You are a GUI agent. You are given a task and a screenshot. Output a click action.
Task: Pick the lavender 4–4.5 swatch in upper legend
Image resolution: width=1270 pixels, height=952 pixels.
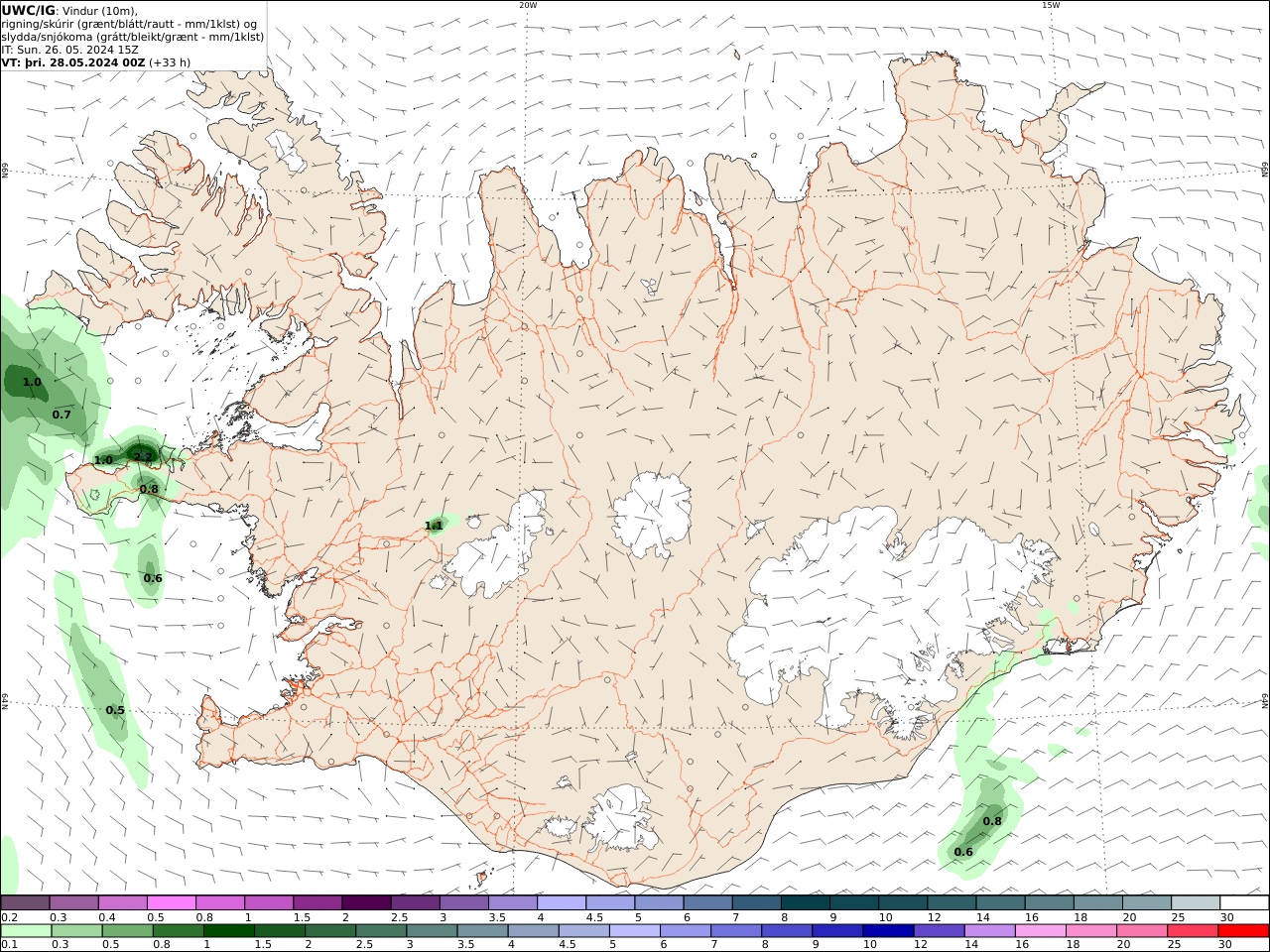pyautogui.click(x=562, y=903)
